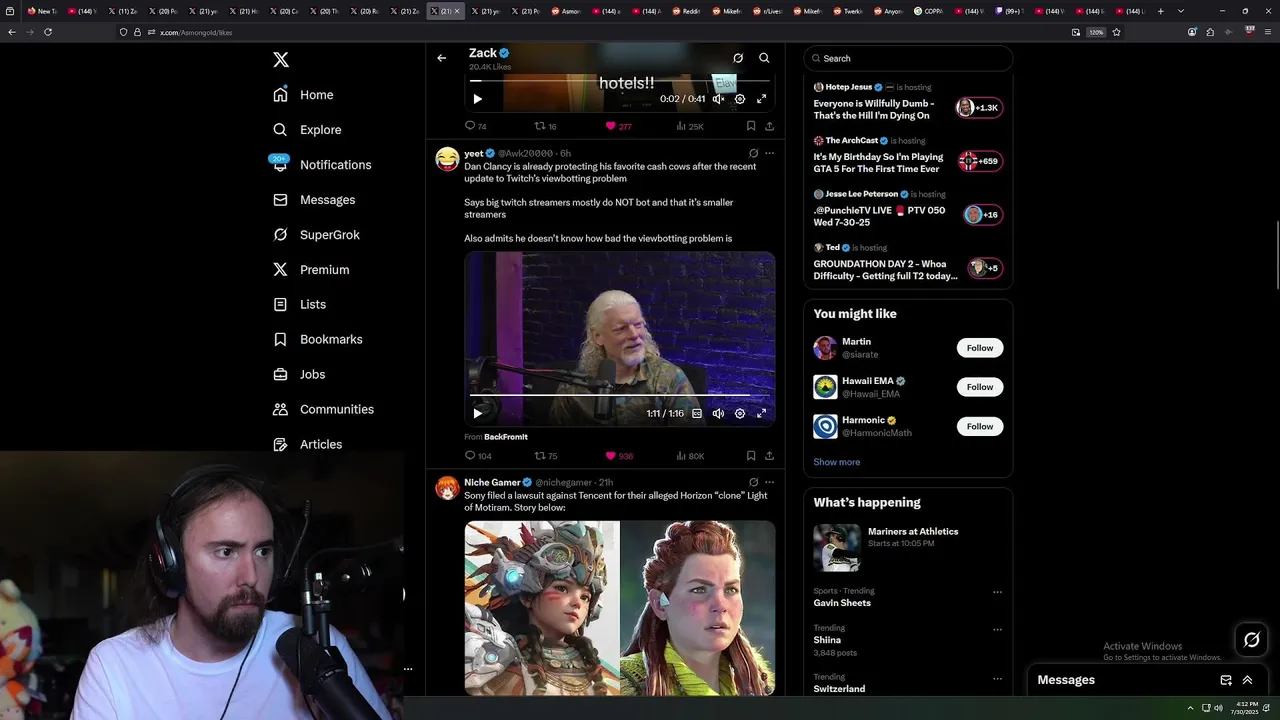
Task: Share the top hotels video post
Action: click(769, 126)
